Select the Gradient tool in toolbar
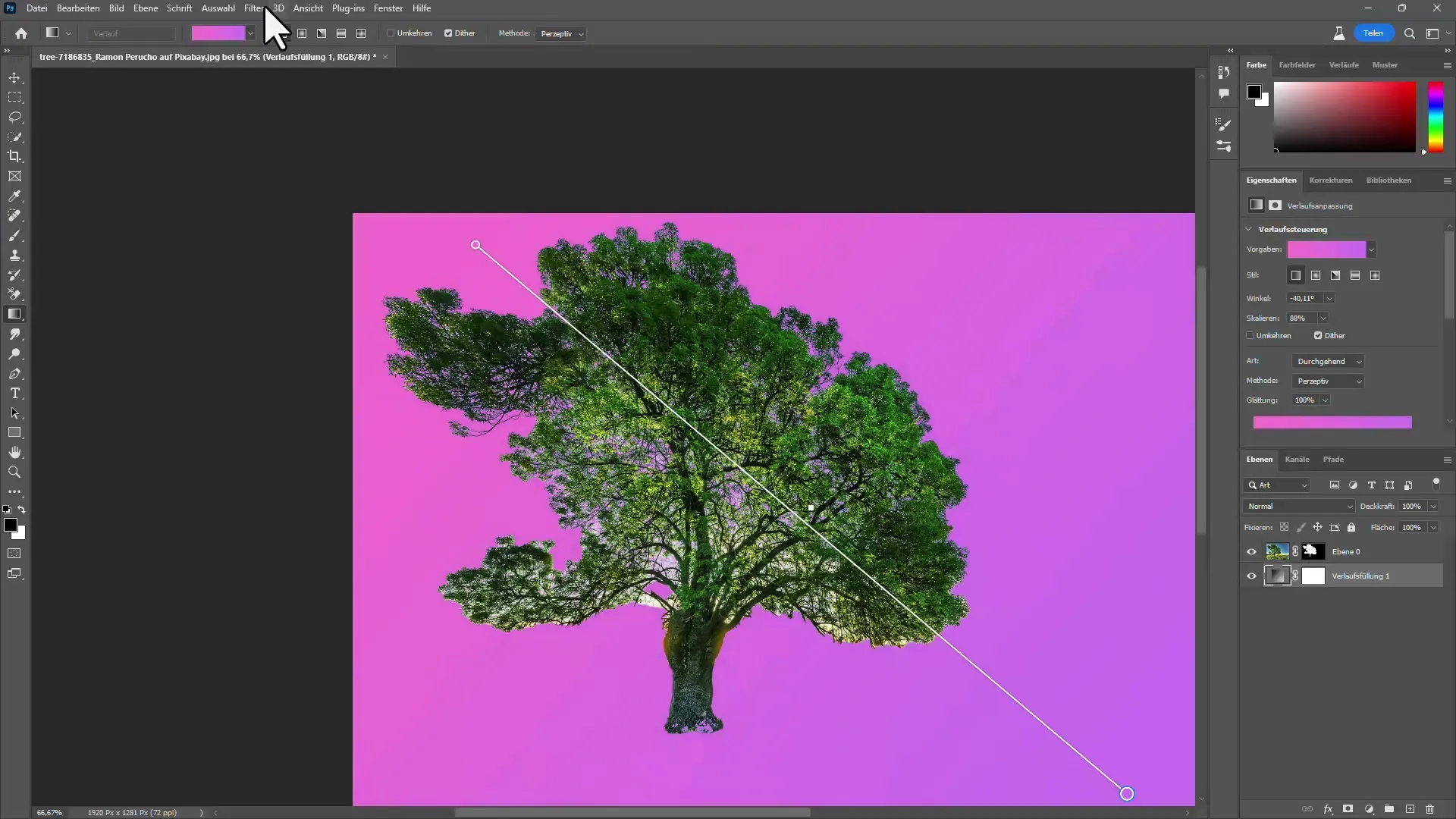The image size is (1456, 819). point(15,315)
